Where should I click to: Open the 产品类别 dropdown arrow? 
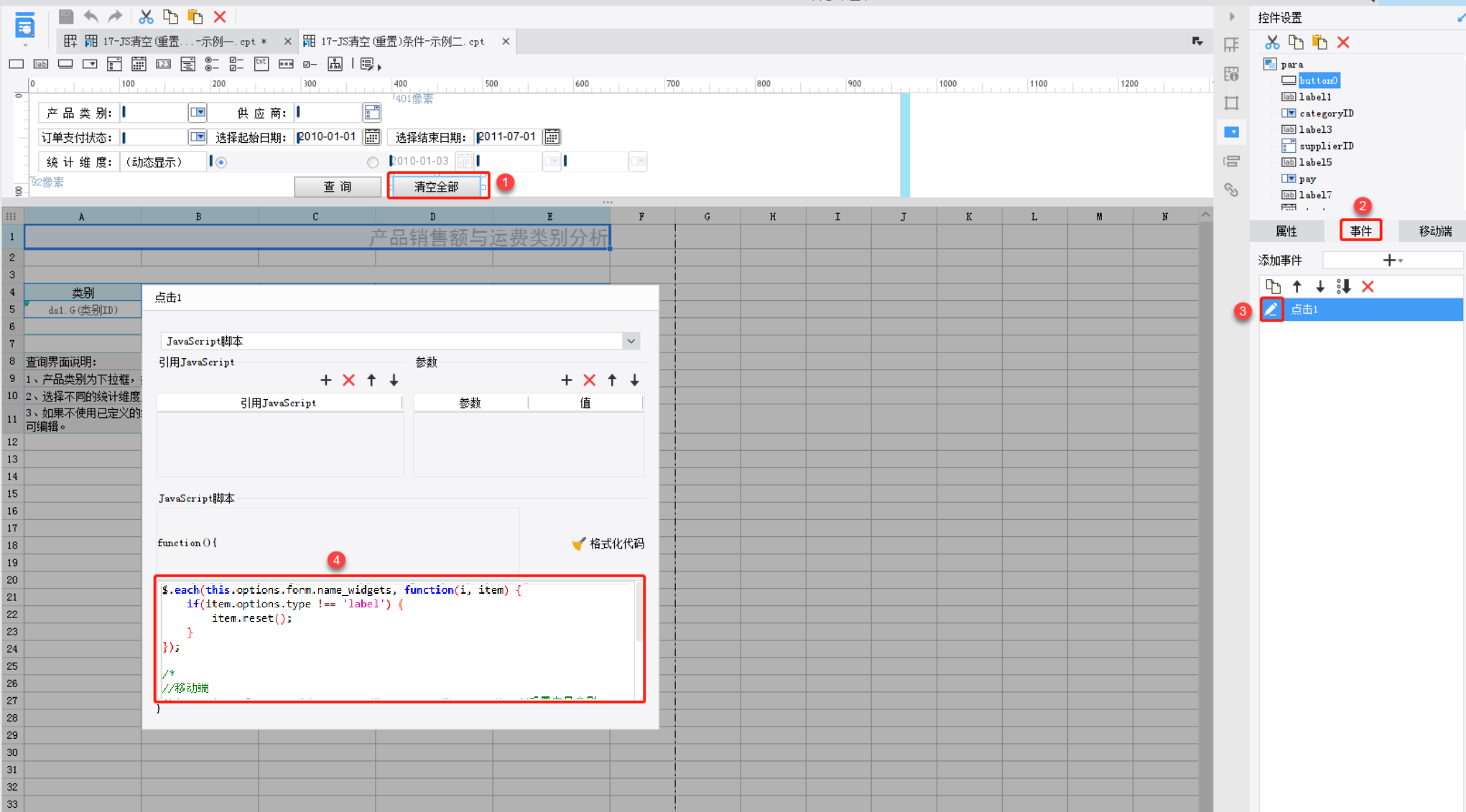point(198,113)
